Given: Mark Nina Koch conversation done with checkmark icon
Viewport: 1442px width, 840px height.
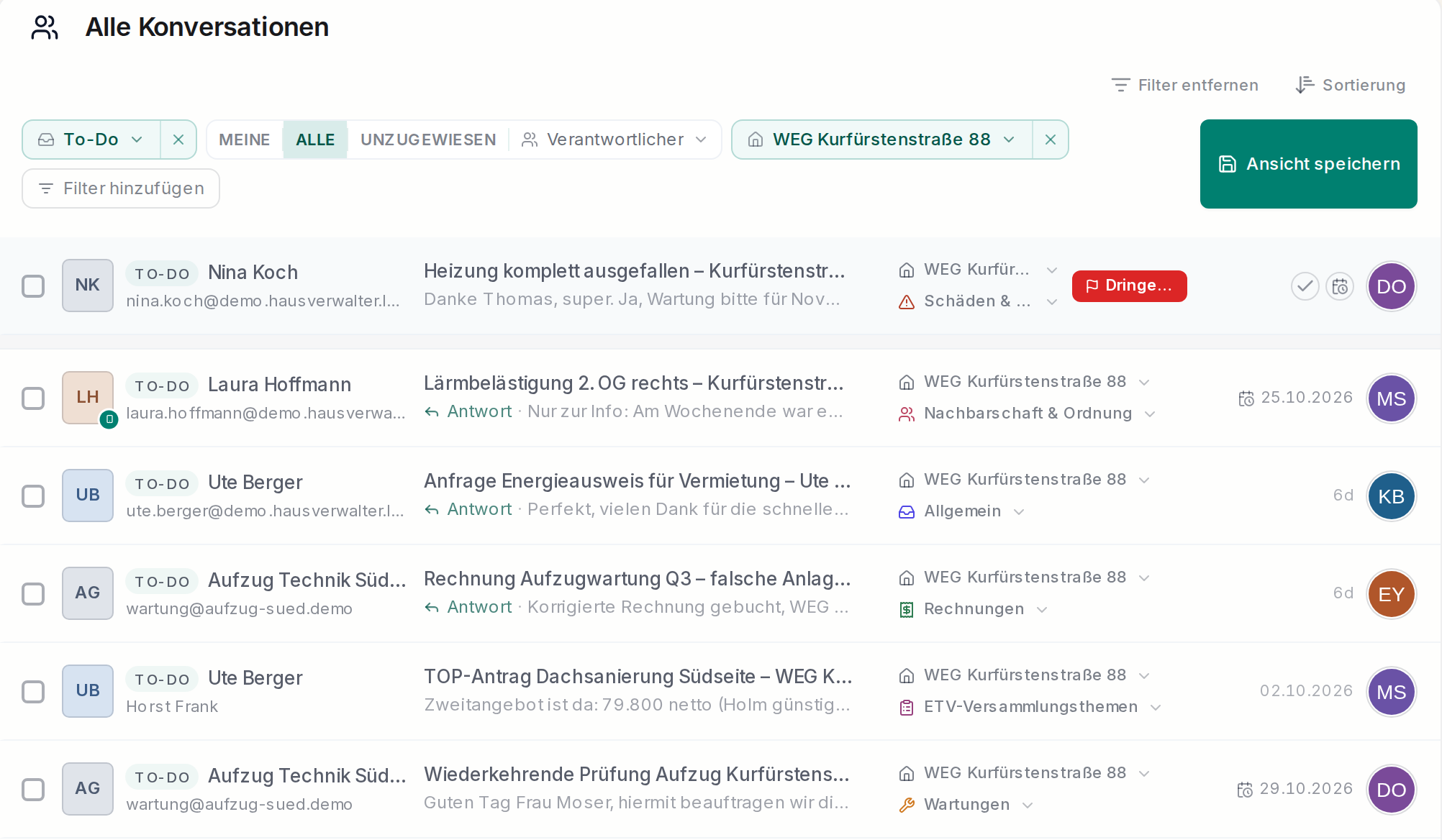Looking at the screenshot, I should point(1305,286).
